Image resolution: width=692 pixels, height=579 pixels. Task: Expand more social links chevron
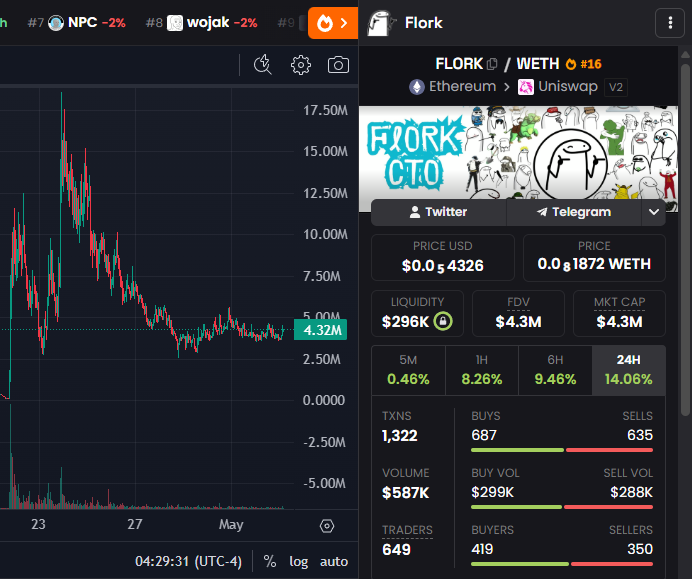(654, 212)
